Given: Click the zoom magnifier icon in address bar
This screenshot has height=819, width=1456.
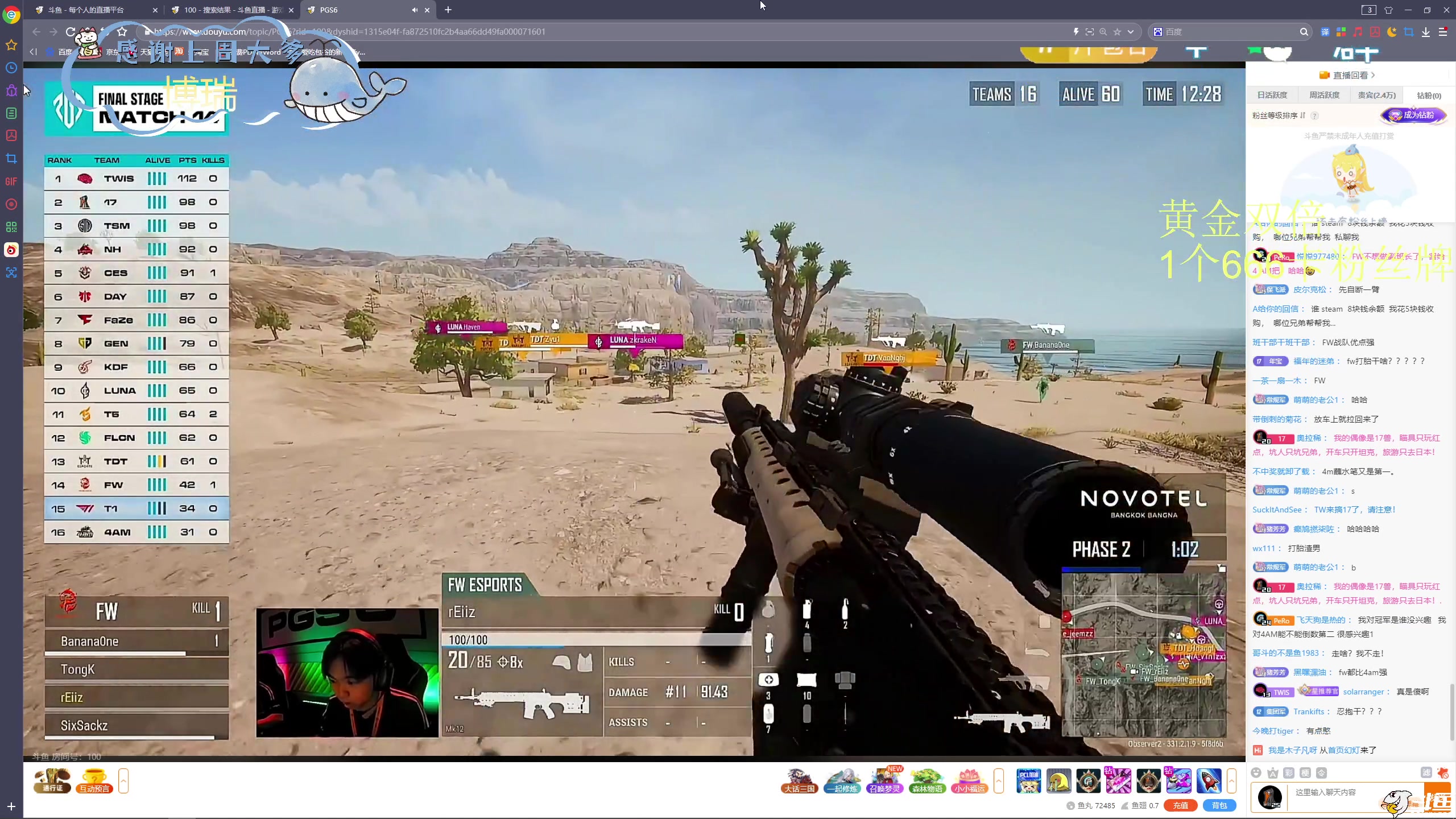Looking at the screenshot, I should (x=1103, y=32).
